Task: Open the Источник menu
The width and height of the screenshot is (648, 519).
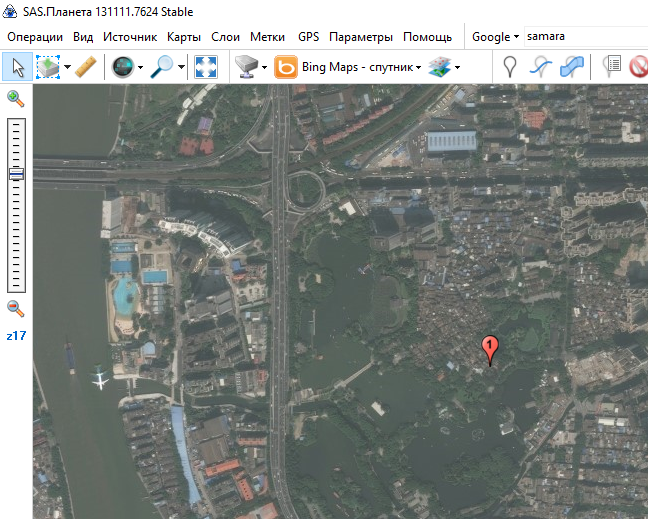Action: (130, 37)
